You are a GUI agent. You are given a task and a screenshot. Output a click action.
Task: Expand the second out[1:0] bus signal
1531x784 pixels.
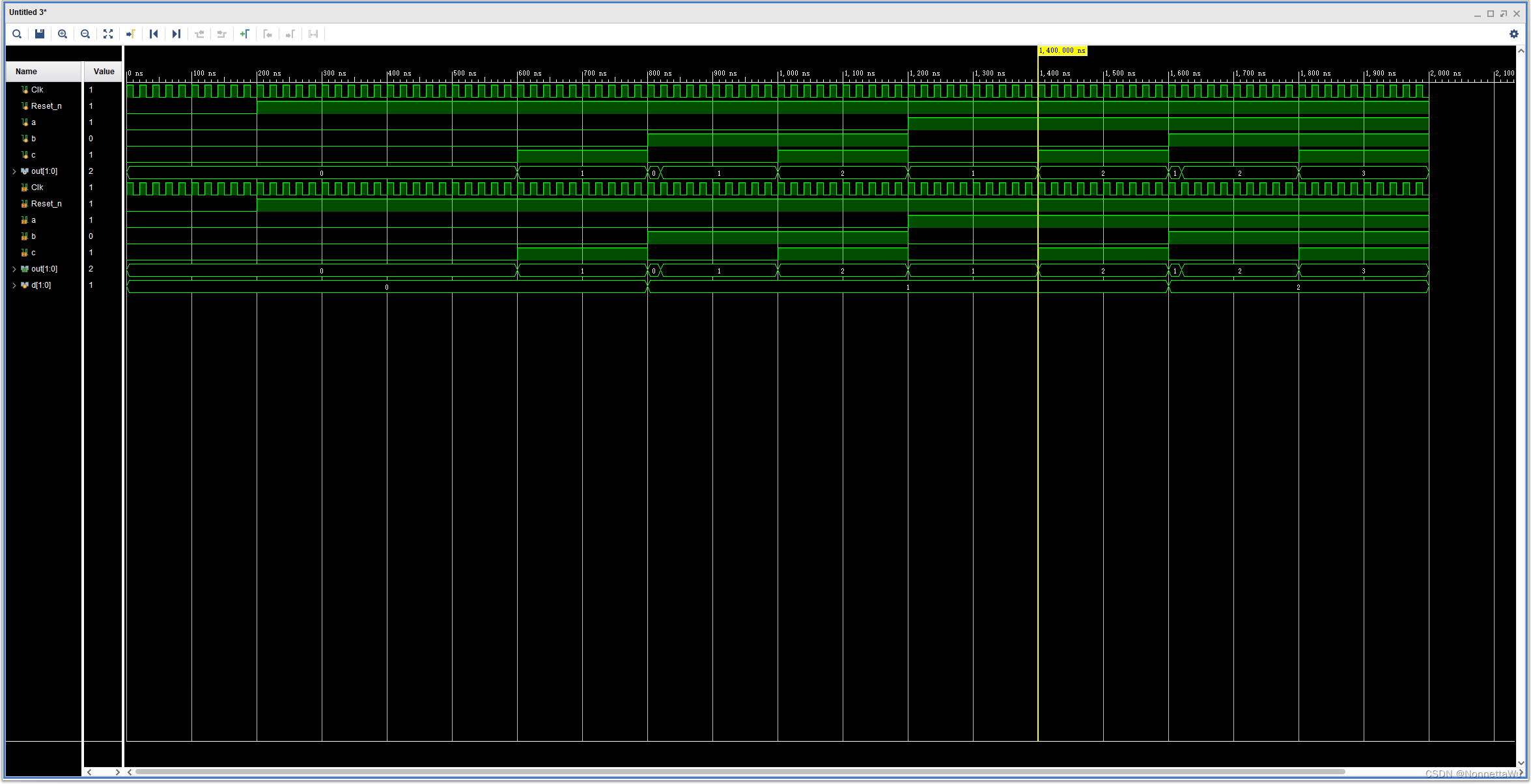click(14, 269)
